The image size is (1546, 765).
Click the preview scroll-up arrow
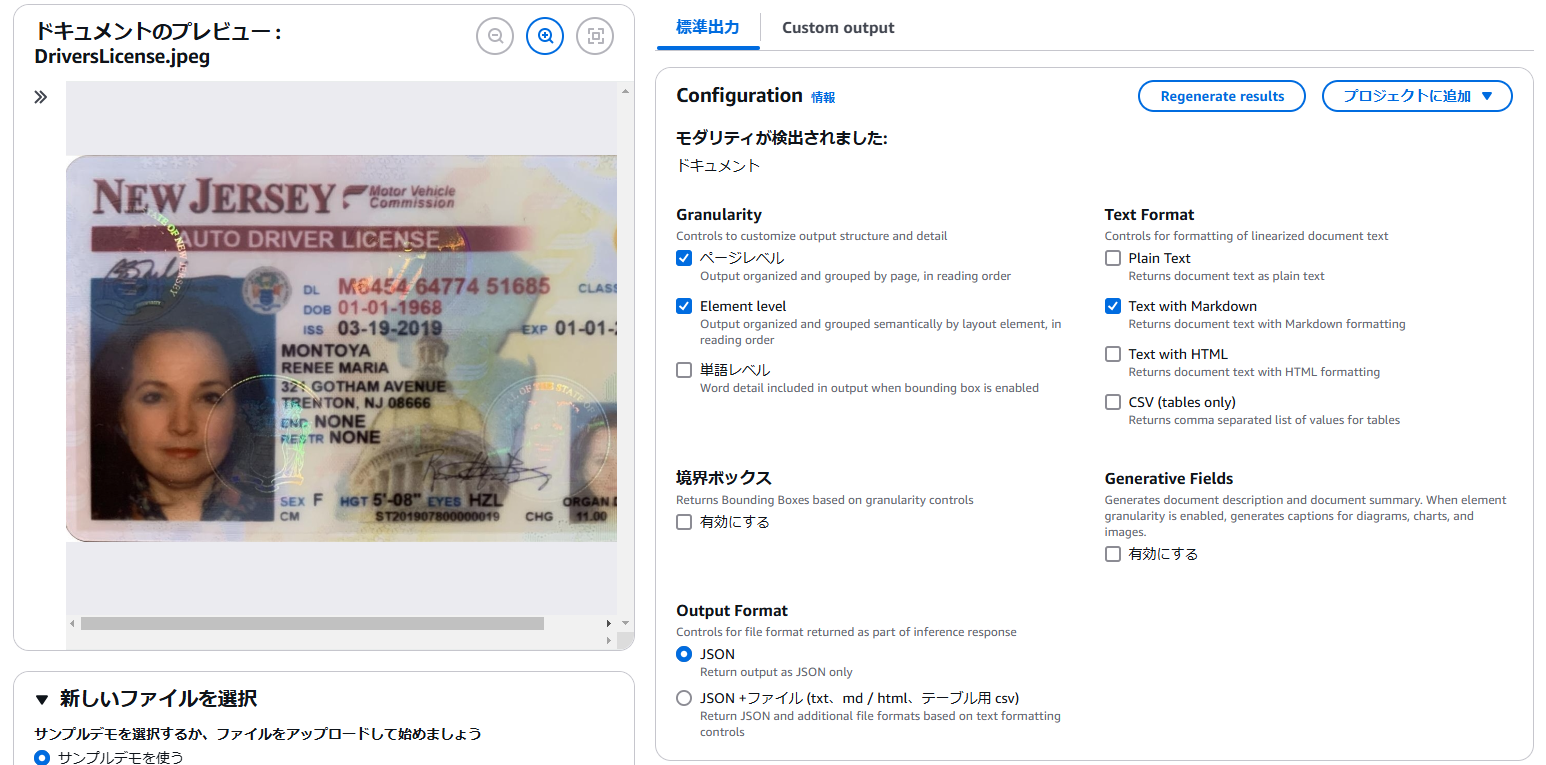(x=625, y=91)
